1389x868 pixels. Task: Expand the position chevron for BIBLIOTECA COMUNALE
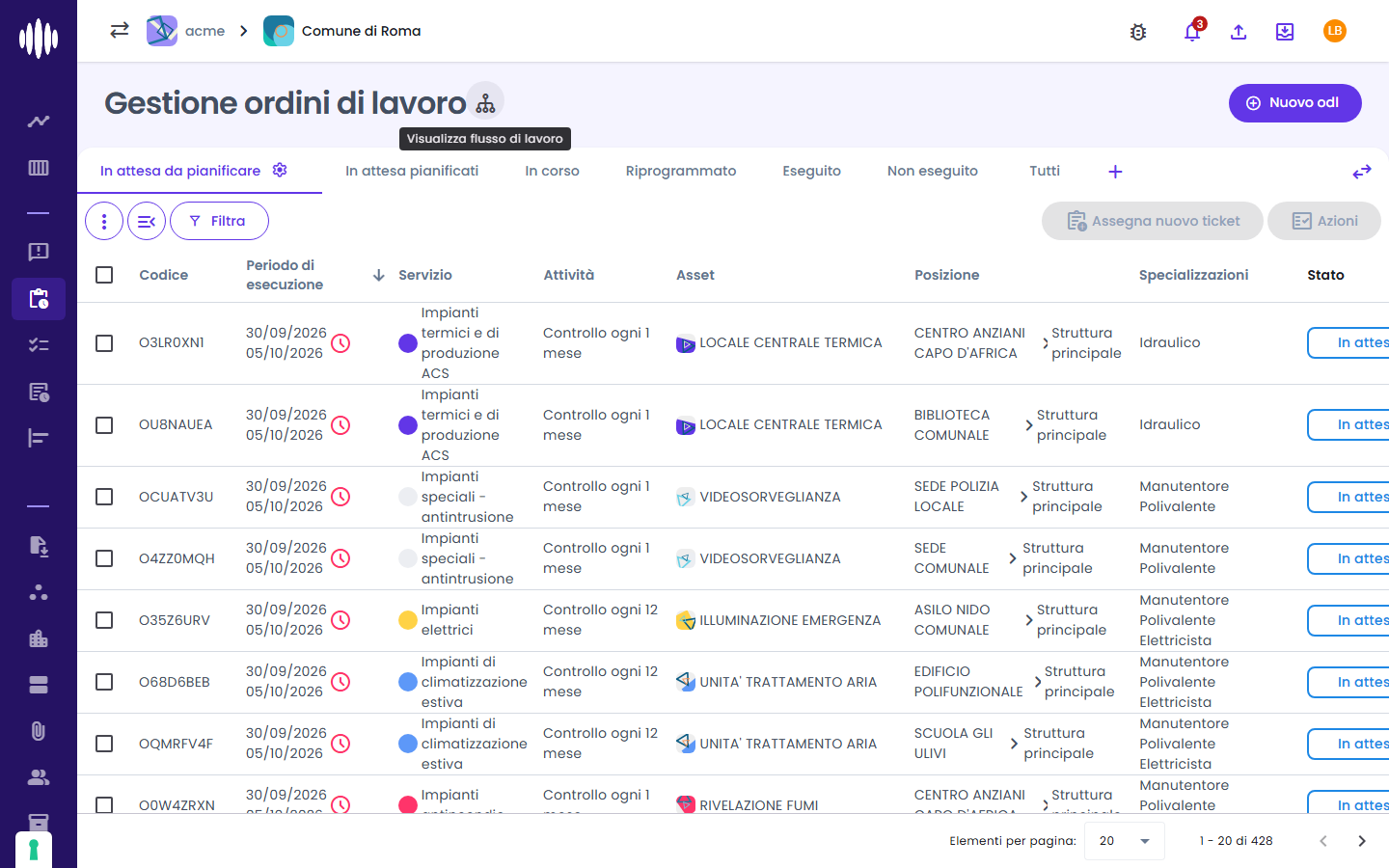click(1029, 425)
